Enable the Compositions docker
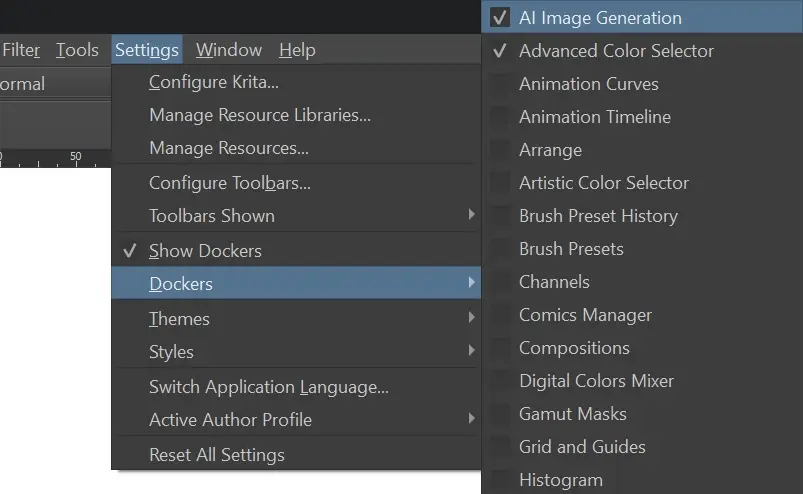The image size is (803, 494). coord(642,348)
